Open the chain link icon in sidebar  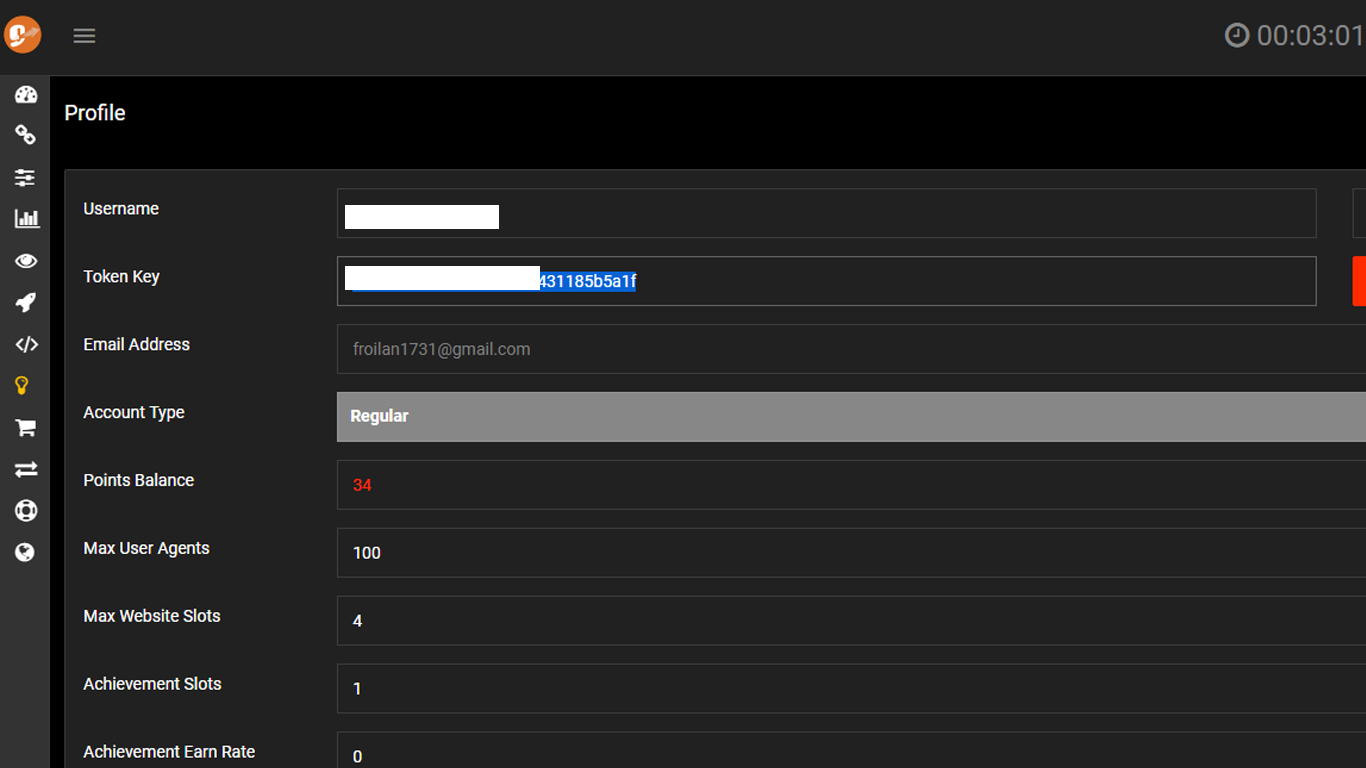[26, 135]
